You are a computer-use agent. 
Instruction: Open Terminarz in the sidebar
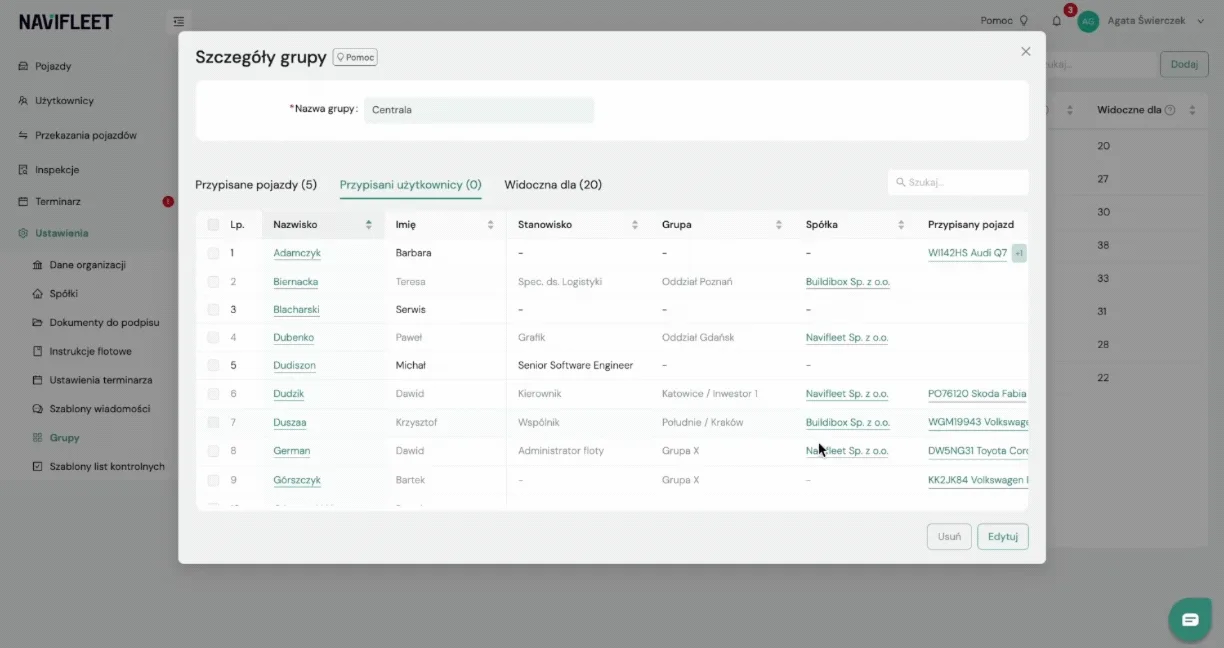coord(58,202)
